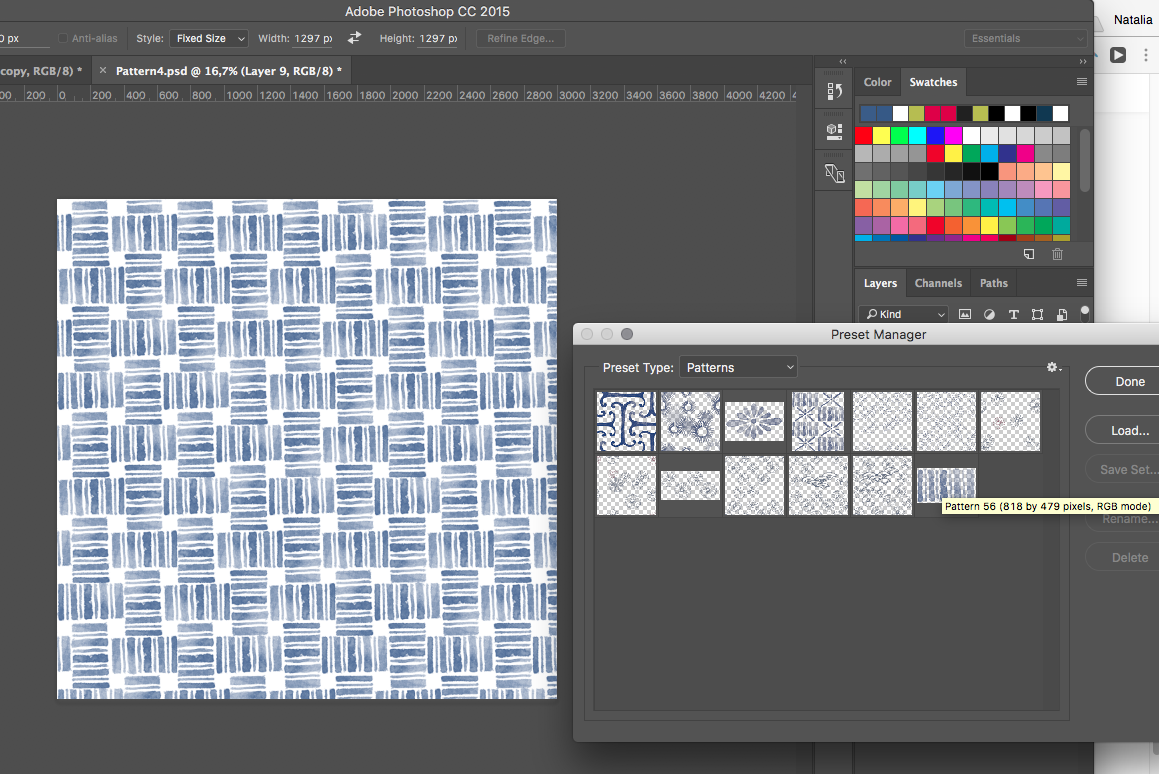Click the swap width and height arrows
1159x774 pixels.
tap(354, 38)
